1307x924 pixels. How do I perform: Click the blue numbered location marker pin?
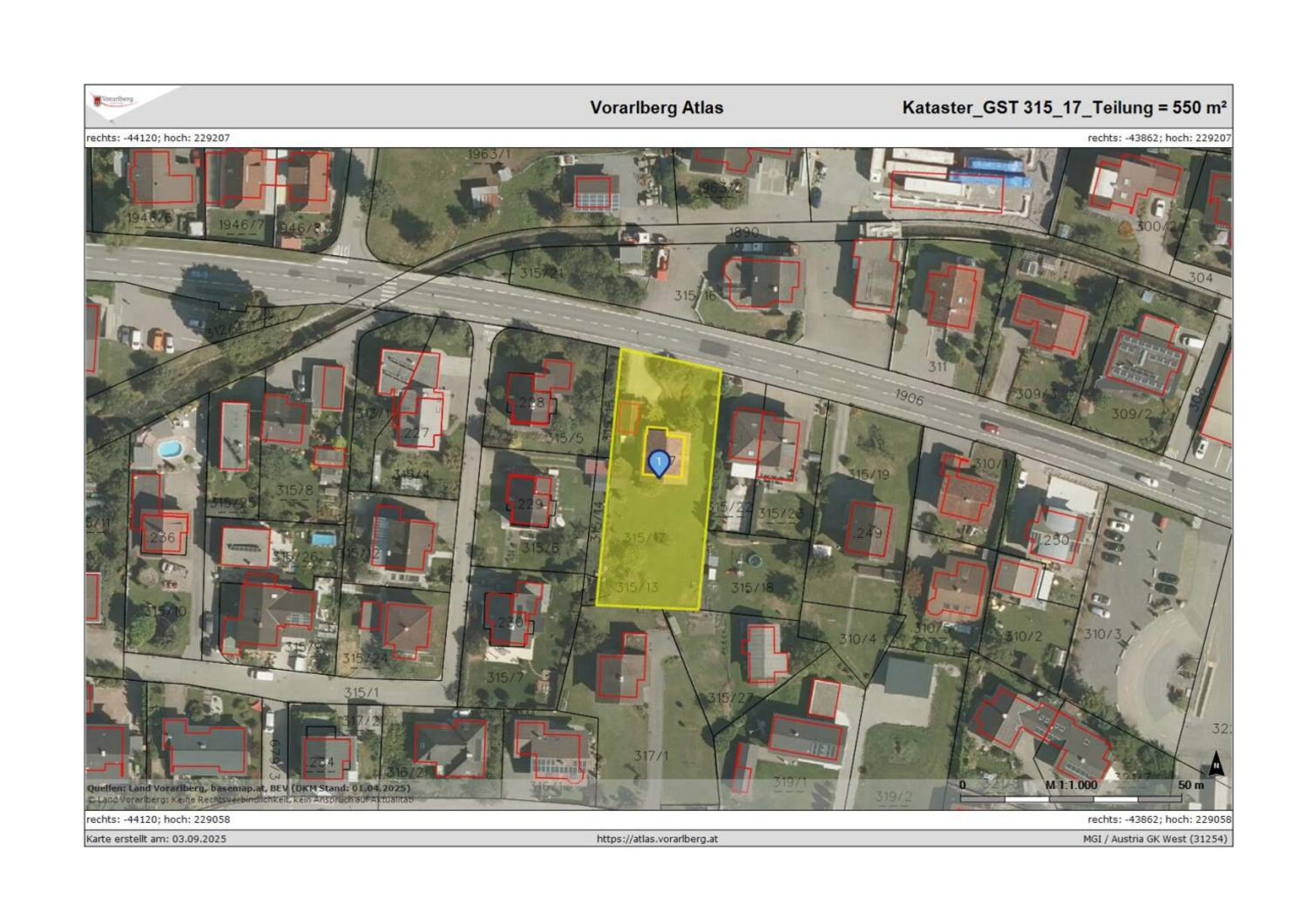pyautogui.click(x=658, y=463)
